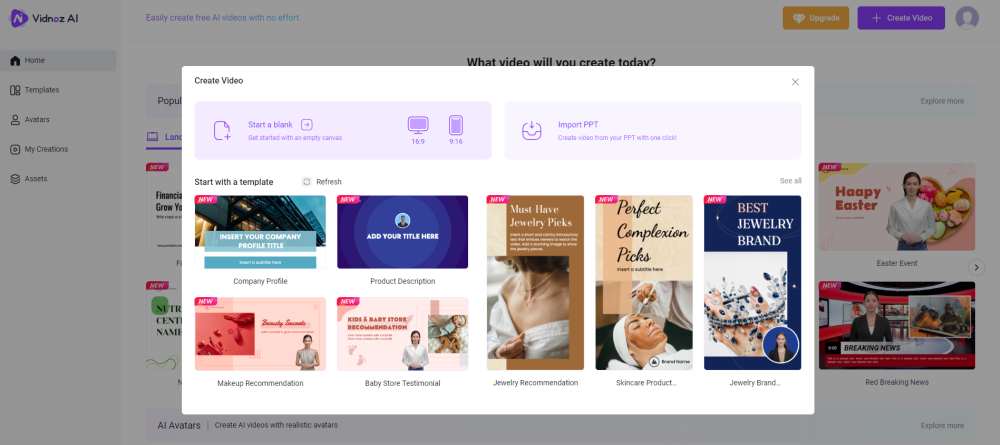
Task: Click the Create Video button
Action: 901,18
